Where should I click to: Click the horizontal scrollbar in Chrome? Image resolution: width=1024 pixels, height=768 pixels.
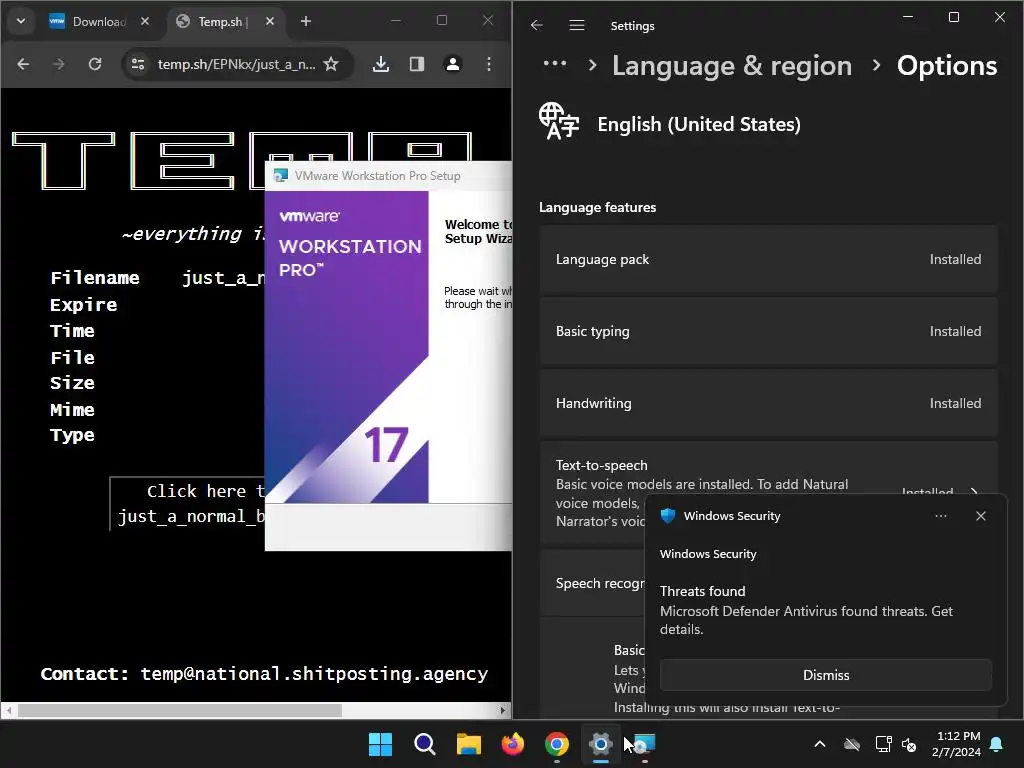coord(180,710)
